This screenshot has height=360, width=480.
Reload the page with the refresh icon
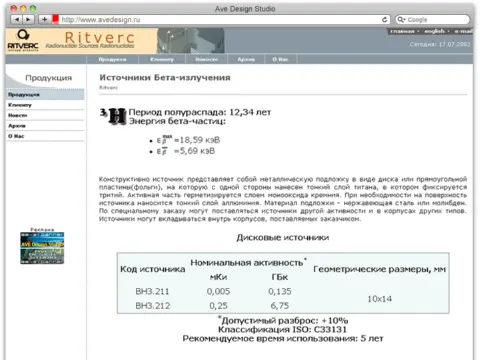click(x=384, y=20)
